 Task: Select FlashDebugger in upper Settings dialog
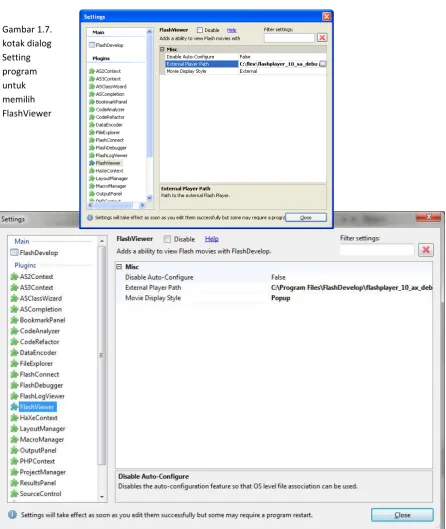click(108, 148)
